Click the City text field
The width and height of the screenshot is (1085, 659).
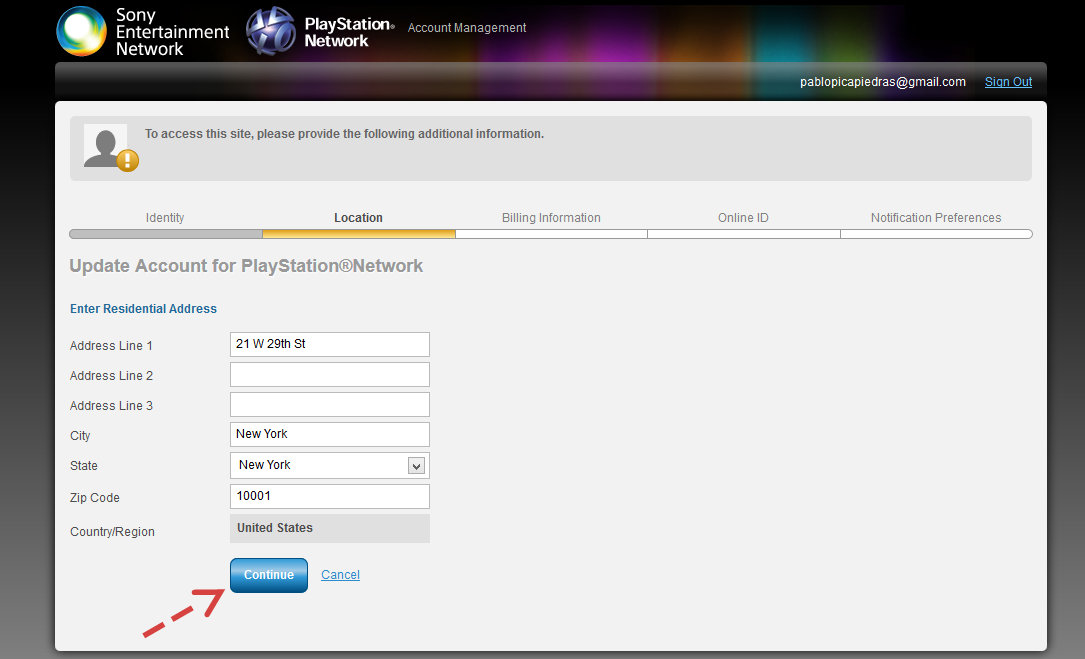pos(329,435)
